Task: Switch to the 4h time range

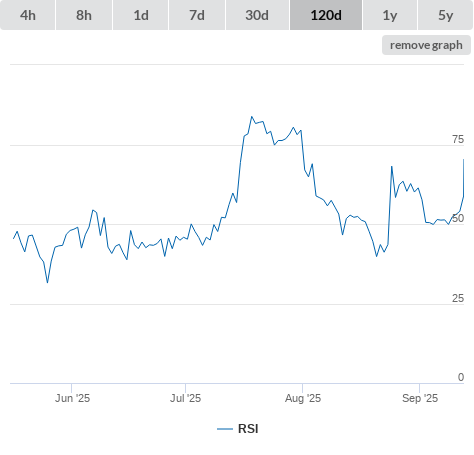Action: click(x=28, y=15)
